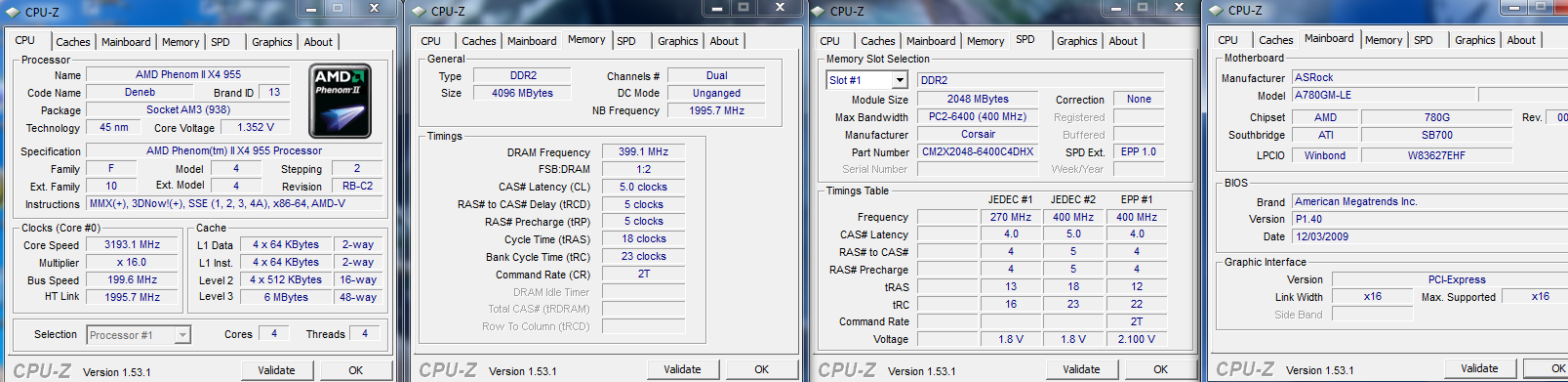The height and width of the screenshot is (382, 1568).
Task: Open SPD tab in the Motherboard window
Action: (x=1424, y=40)
